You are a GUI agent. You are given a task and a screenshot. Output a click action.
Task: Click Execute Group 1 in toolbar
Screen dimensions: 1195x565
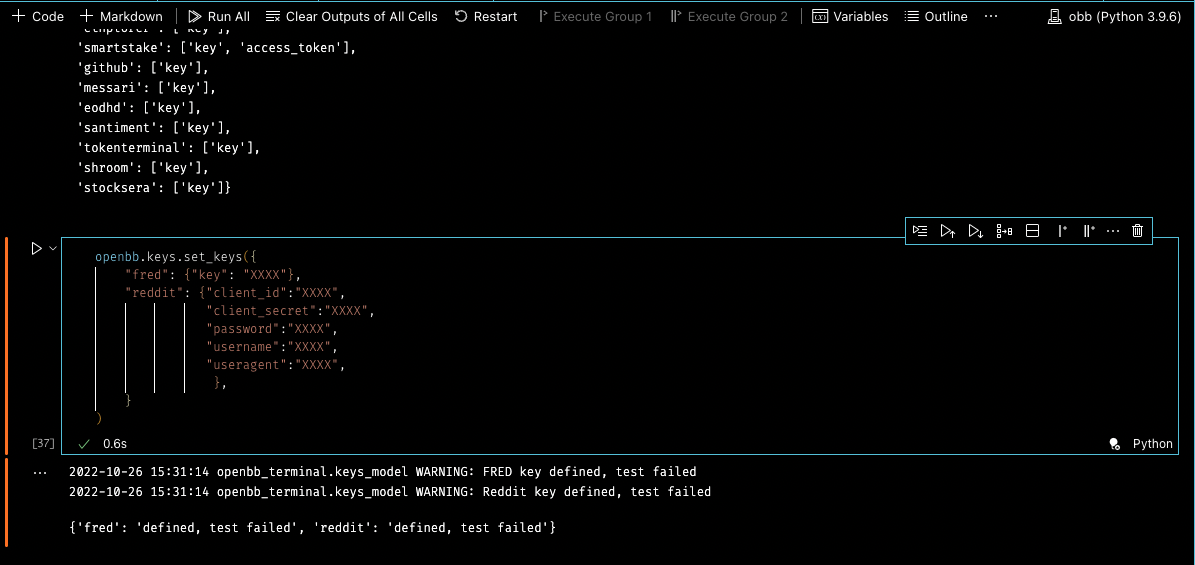click(594, 16)
